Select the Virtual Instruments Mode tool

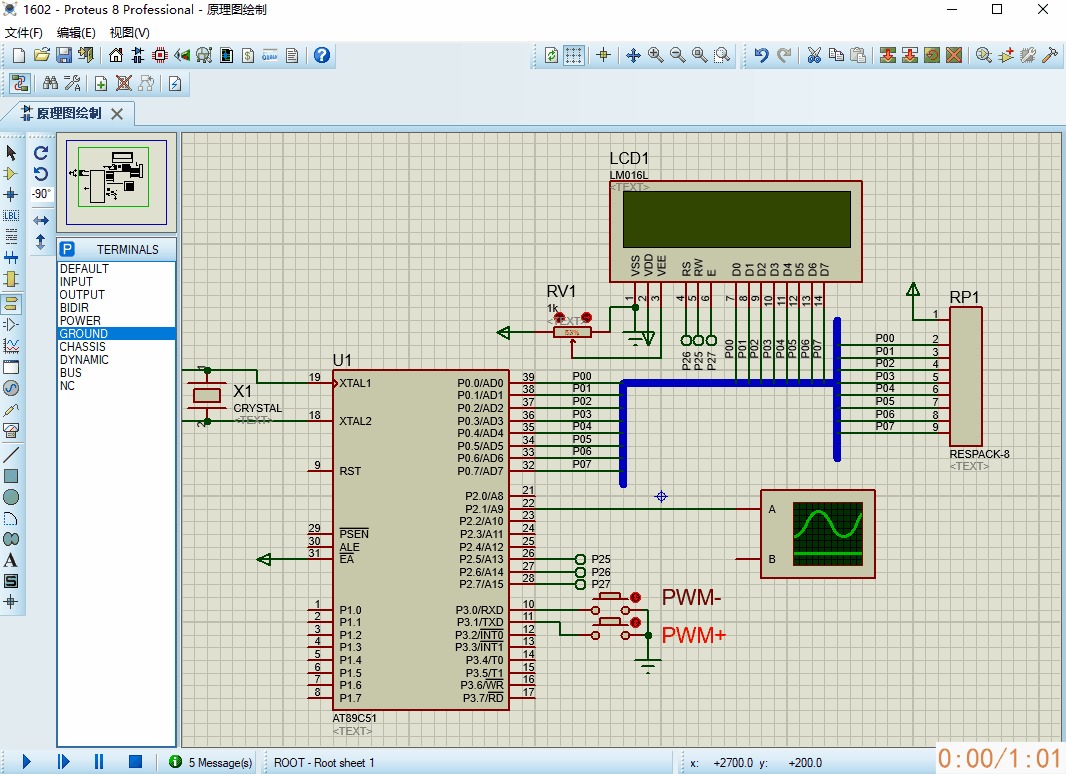[11, 431]
